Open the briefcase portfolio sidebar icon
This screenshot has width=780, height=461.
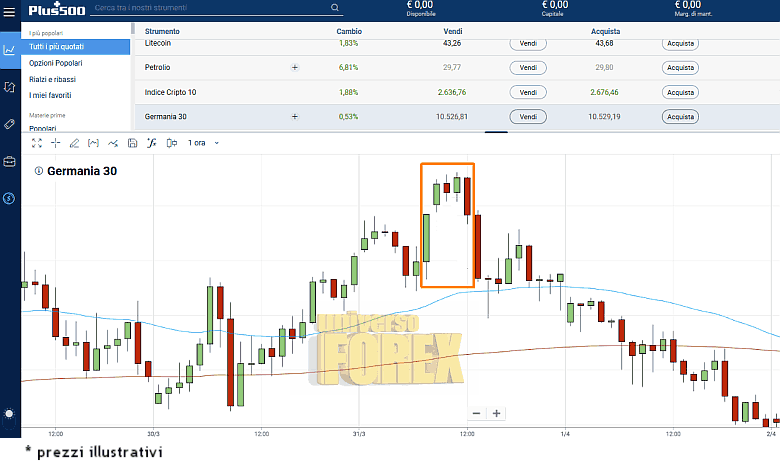pyautogui.click(x=9, y=161)
